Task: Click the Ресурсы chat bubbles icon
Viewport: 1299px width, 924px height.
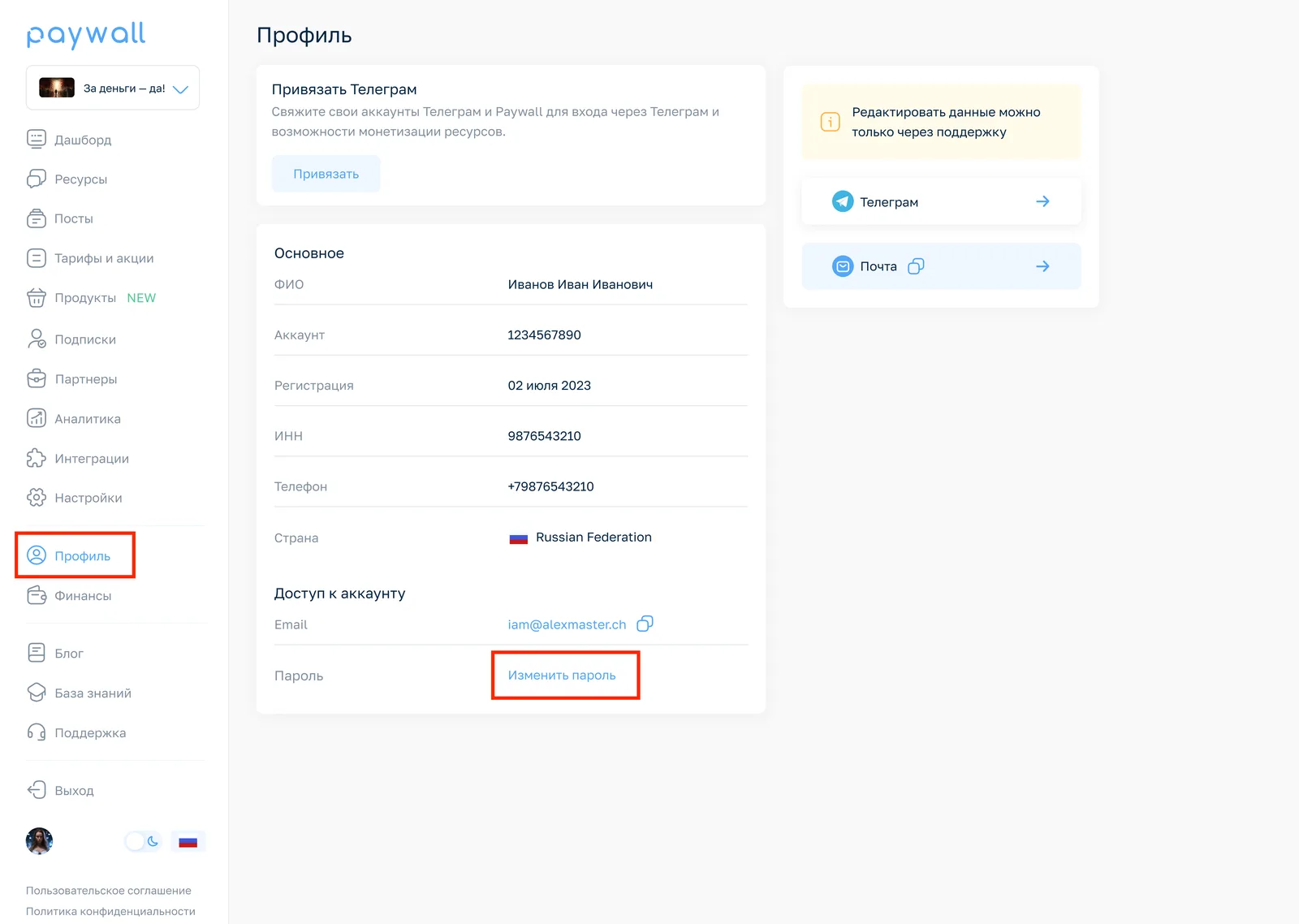Action: click(37, 179)
